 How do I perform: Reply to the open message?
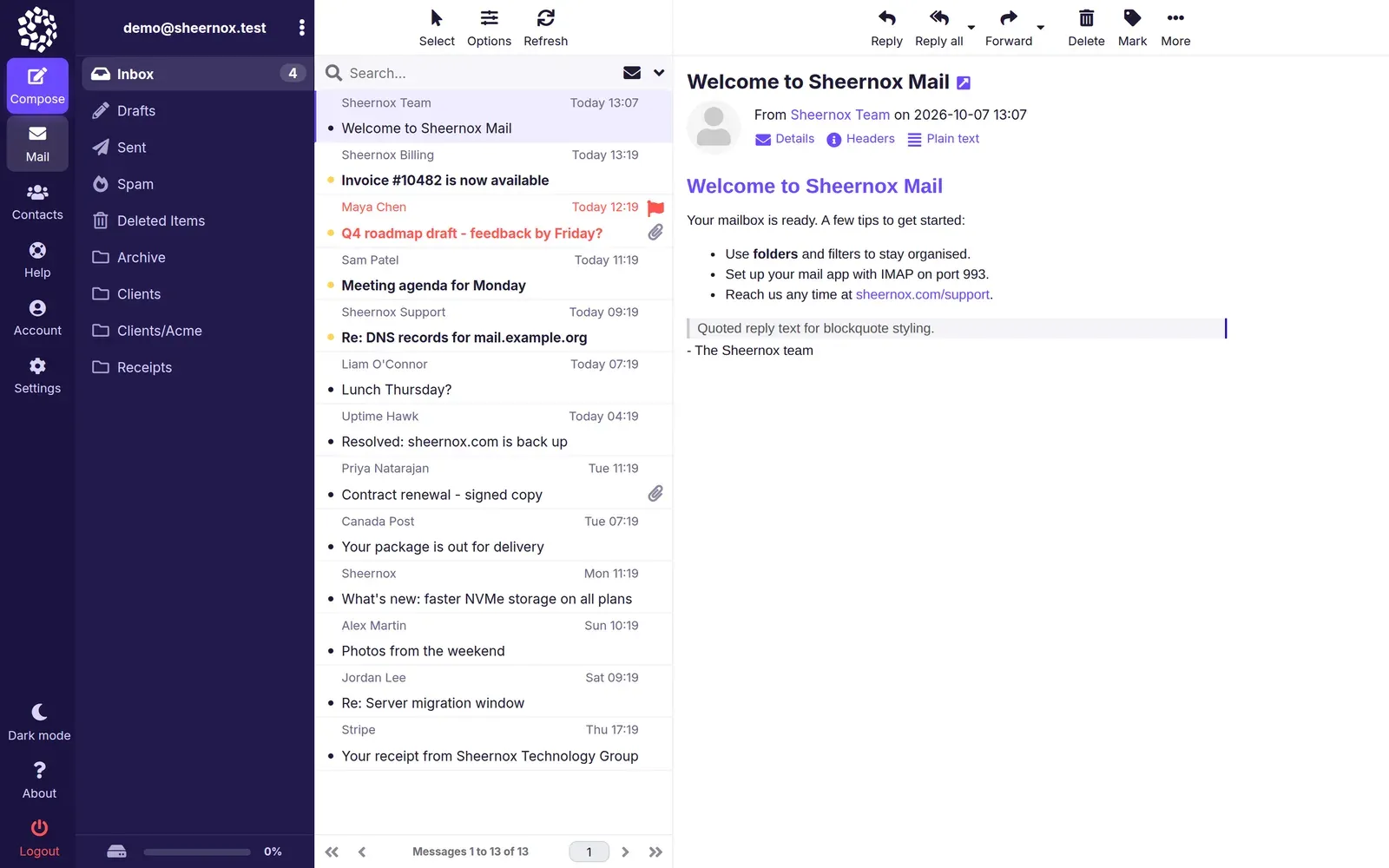click(886, 28)
